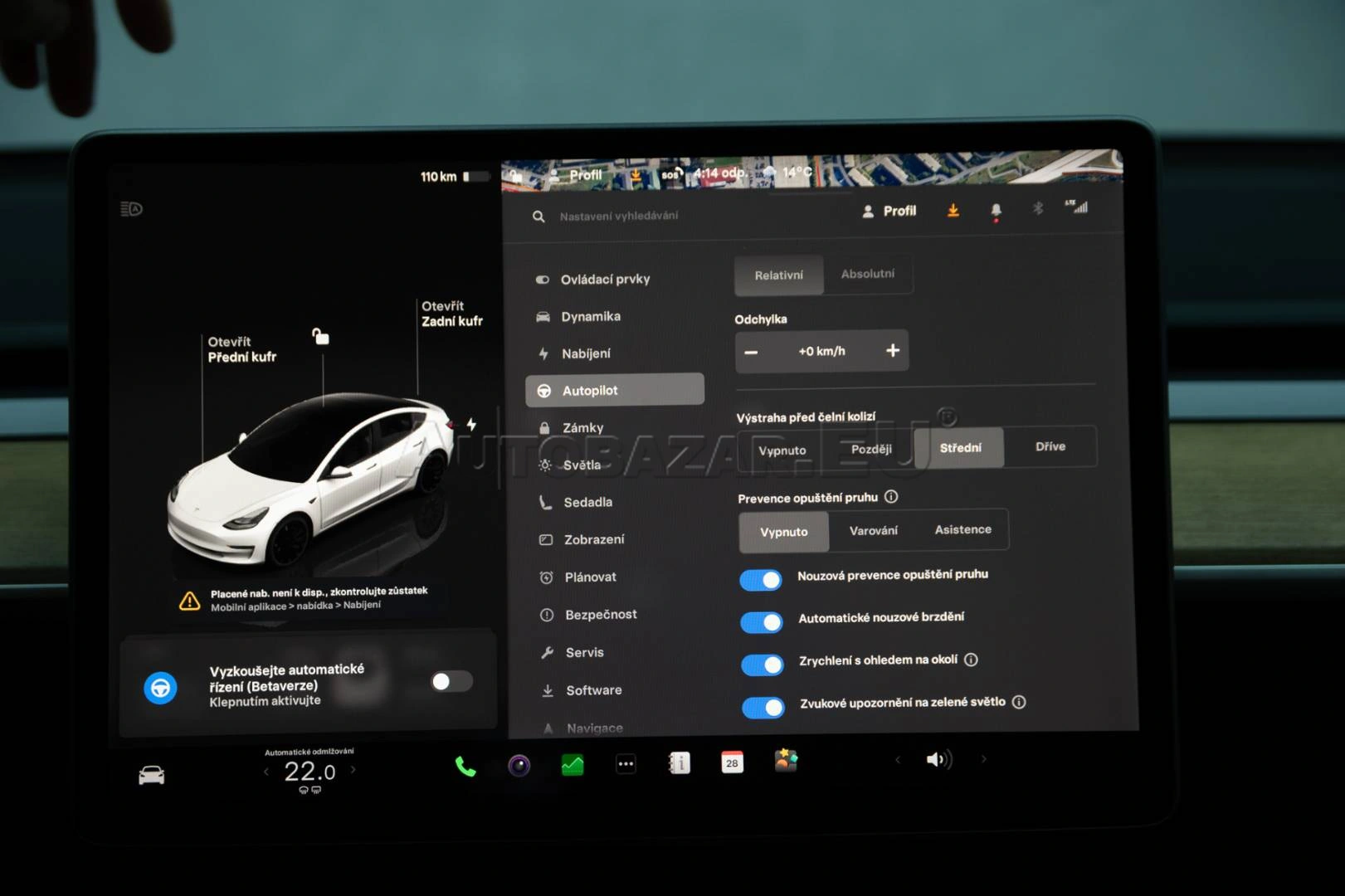Toggle Automatické nouzové brzdění
This screenshot has height=896, width=1345.
pos(762,622)
